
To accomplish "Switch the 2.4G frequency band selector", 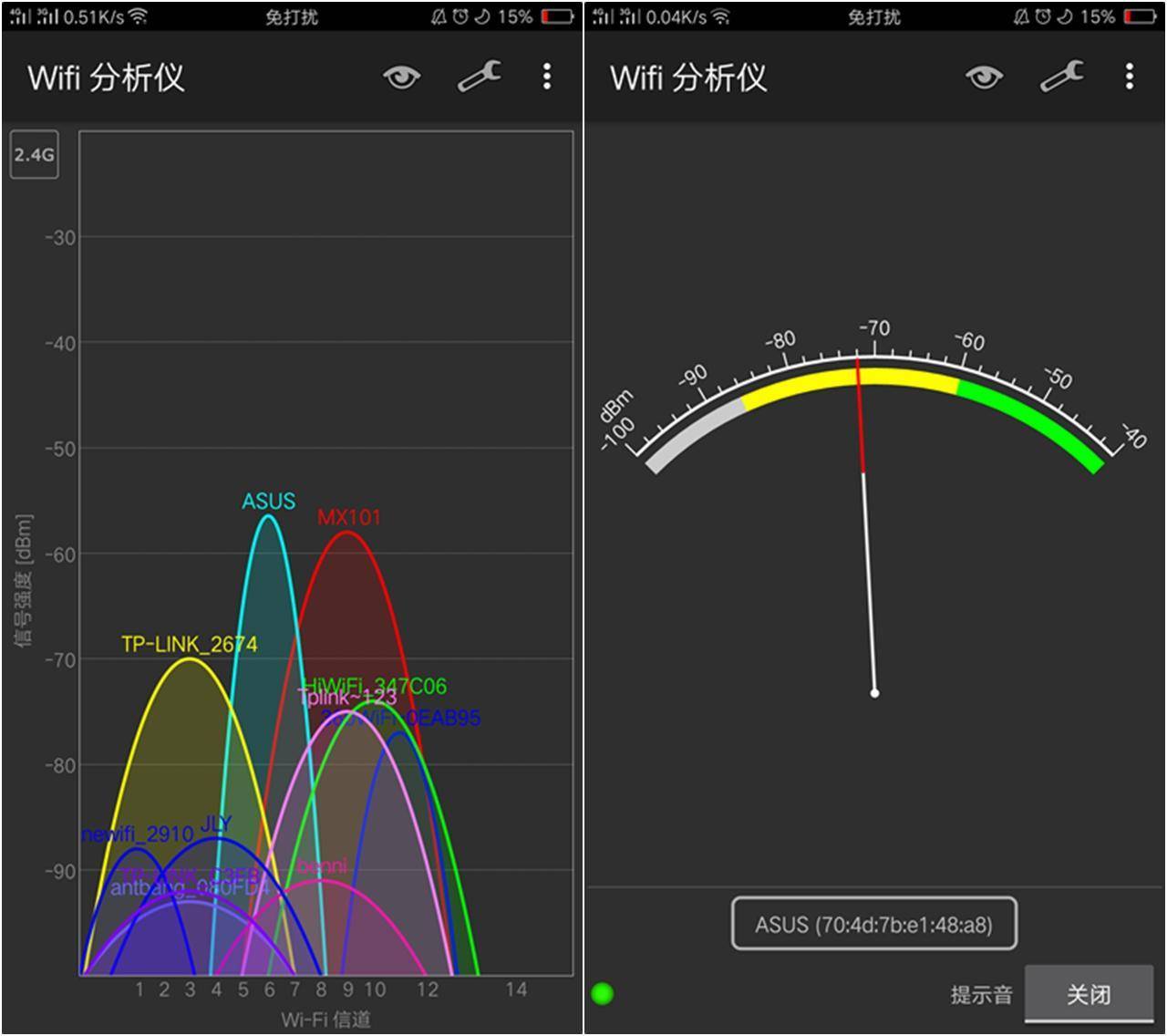I will point(33,155).
